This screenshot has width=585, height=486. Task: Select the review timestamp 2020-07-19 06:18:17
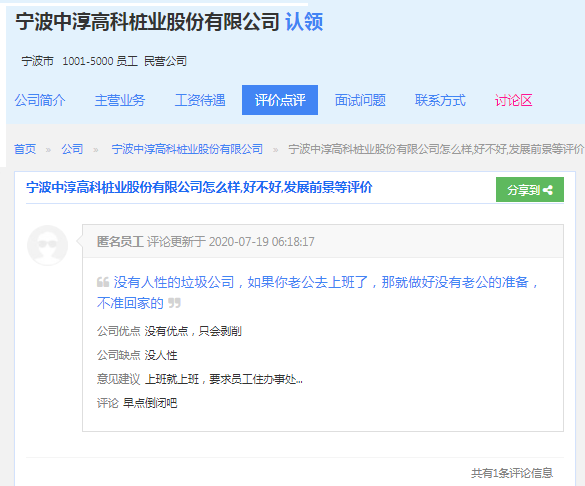262,242
